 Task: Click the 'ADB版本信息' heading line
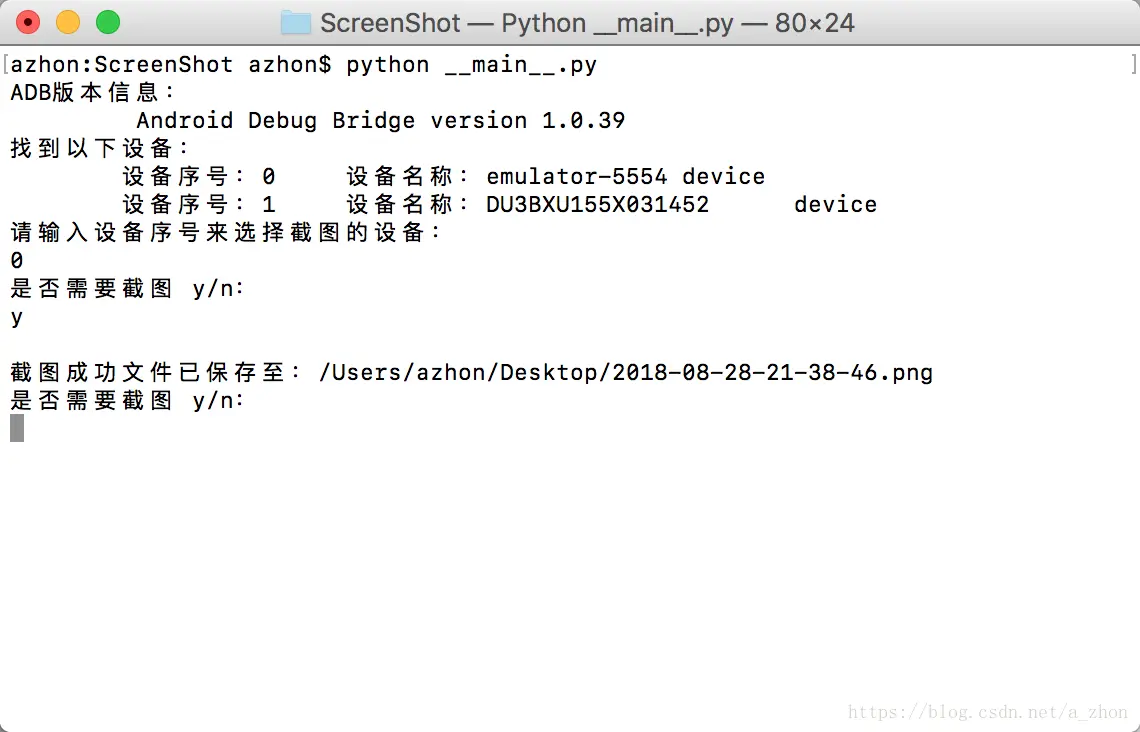click(x=92, y=93)
